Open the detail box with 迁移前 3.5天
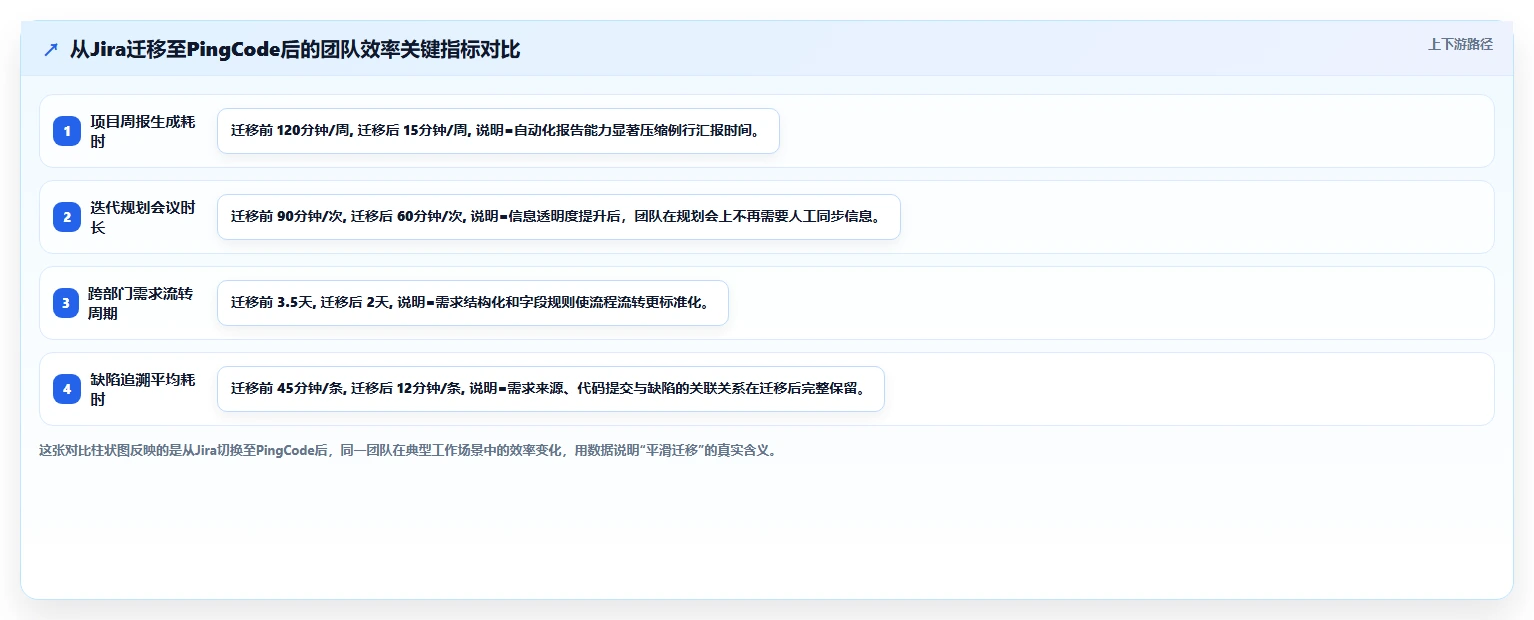This screenshot has height=620, width=1534. coord(473,303)
